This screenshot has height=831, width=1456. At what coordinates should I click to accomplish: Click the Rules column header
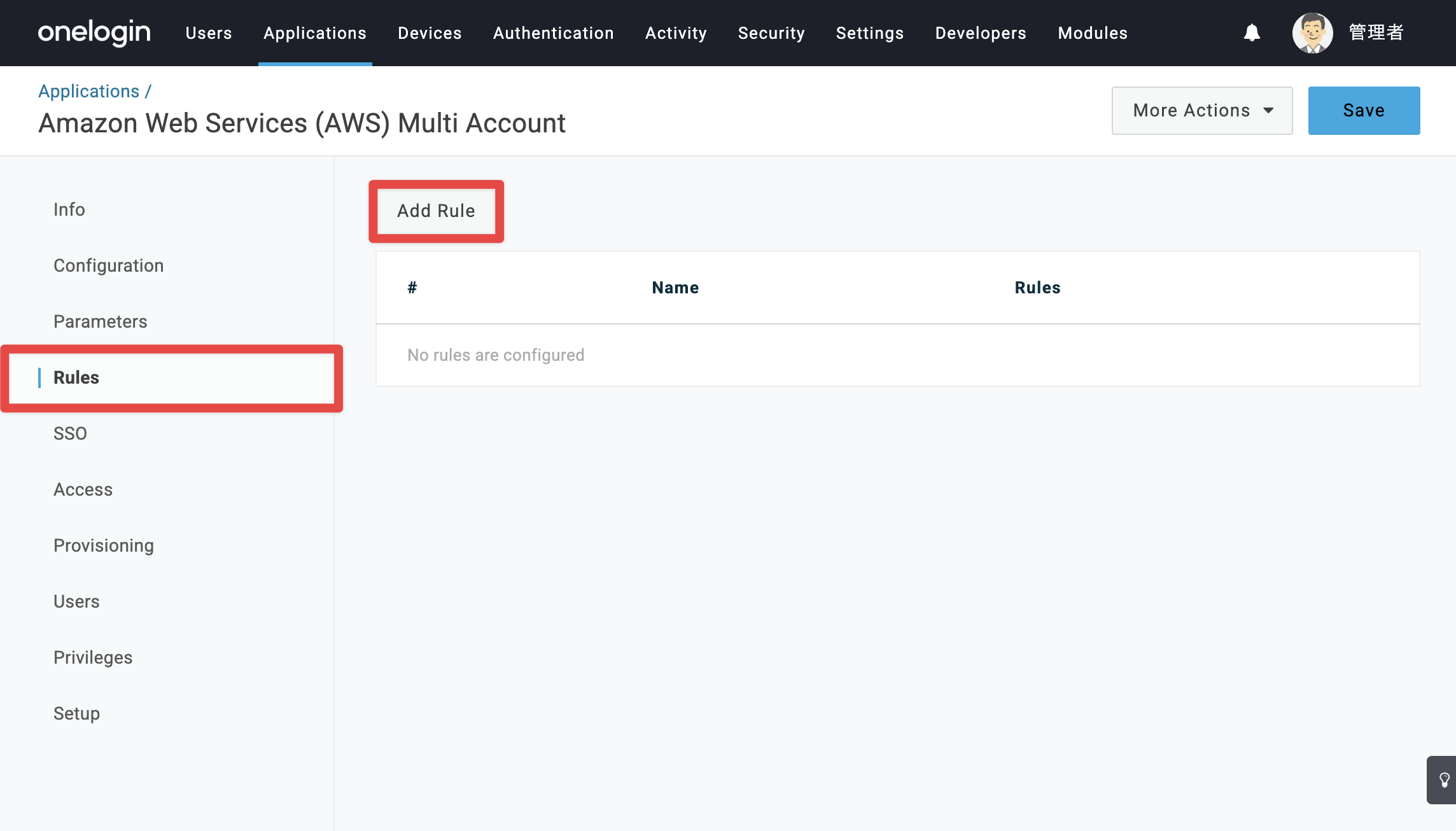coord(1037,288)
